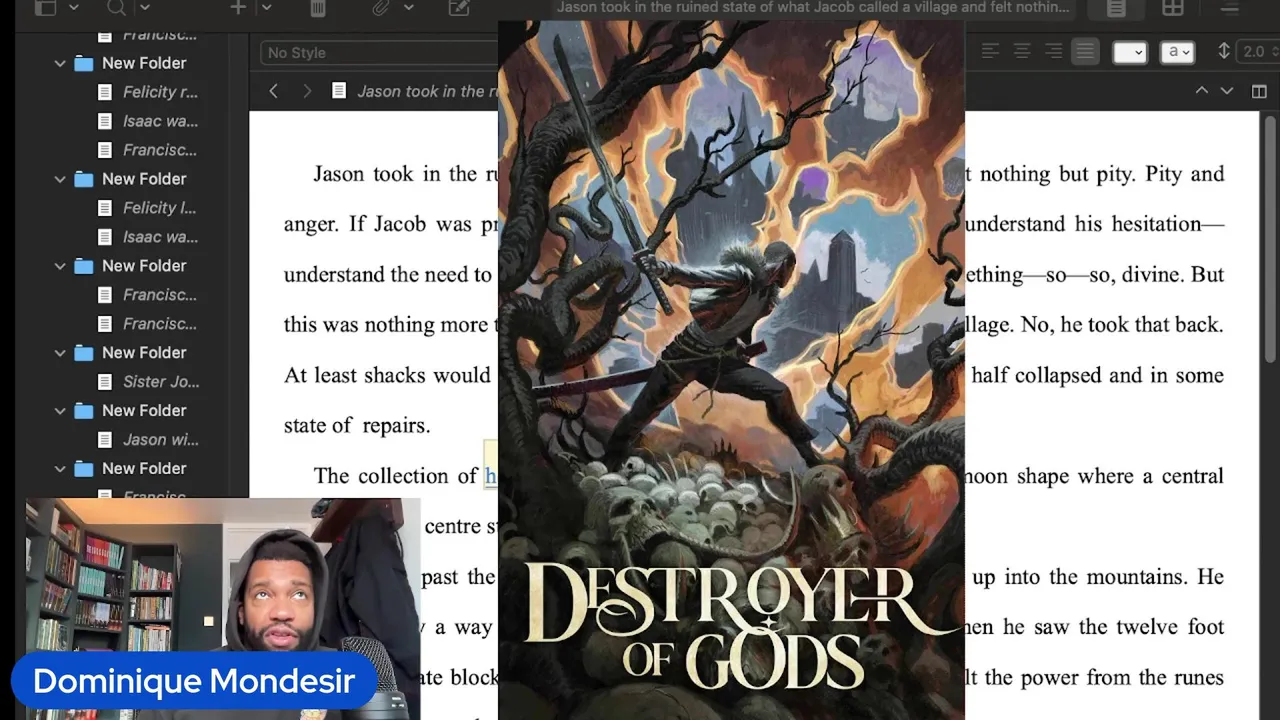Open the highlight color 'a' swatch
1280x720 pixels.
[1177, 52]
